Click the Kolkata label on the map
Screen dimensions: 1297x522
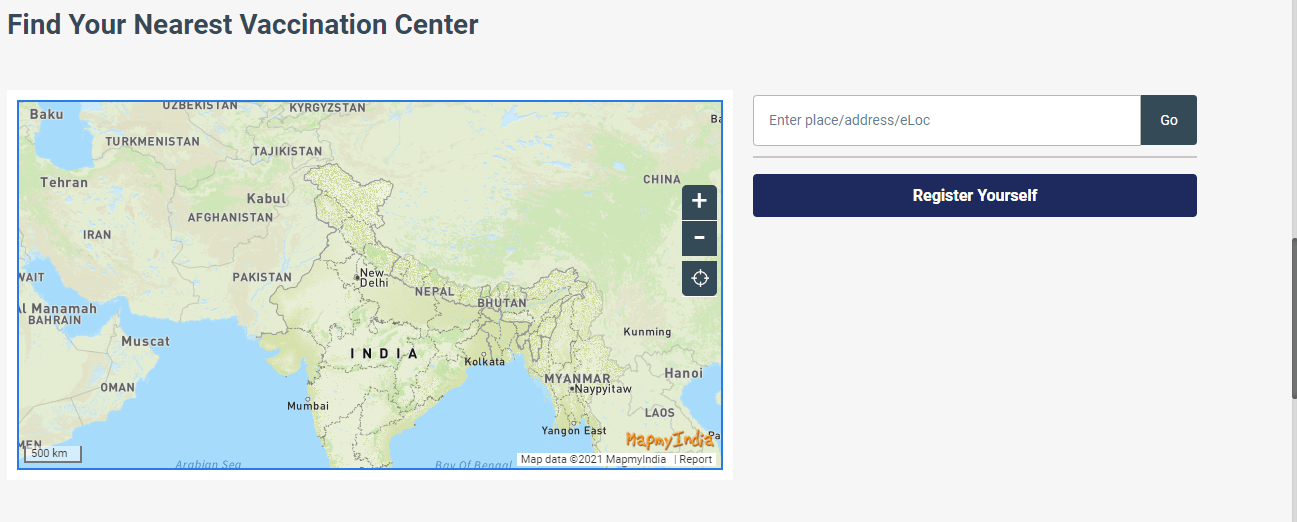485,361
